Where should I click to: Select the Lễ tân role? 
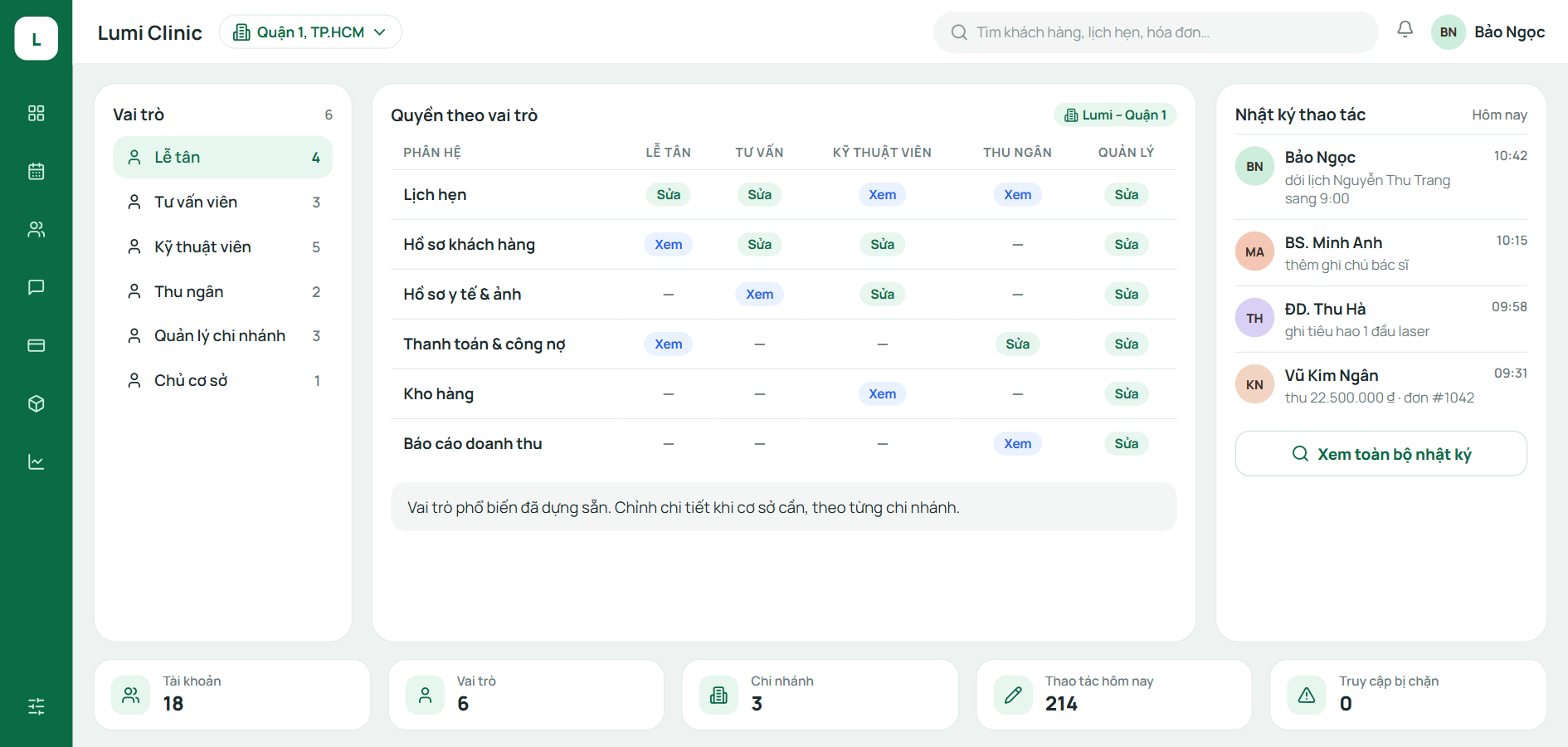pos(222,157)
